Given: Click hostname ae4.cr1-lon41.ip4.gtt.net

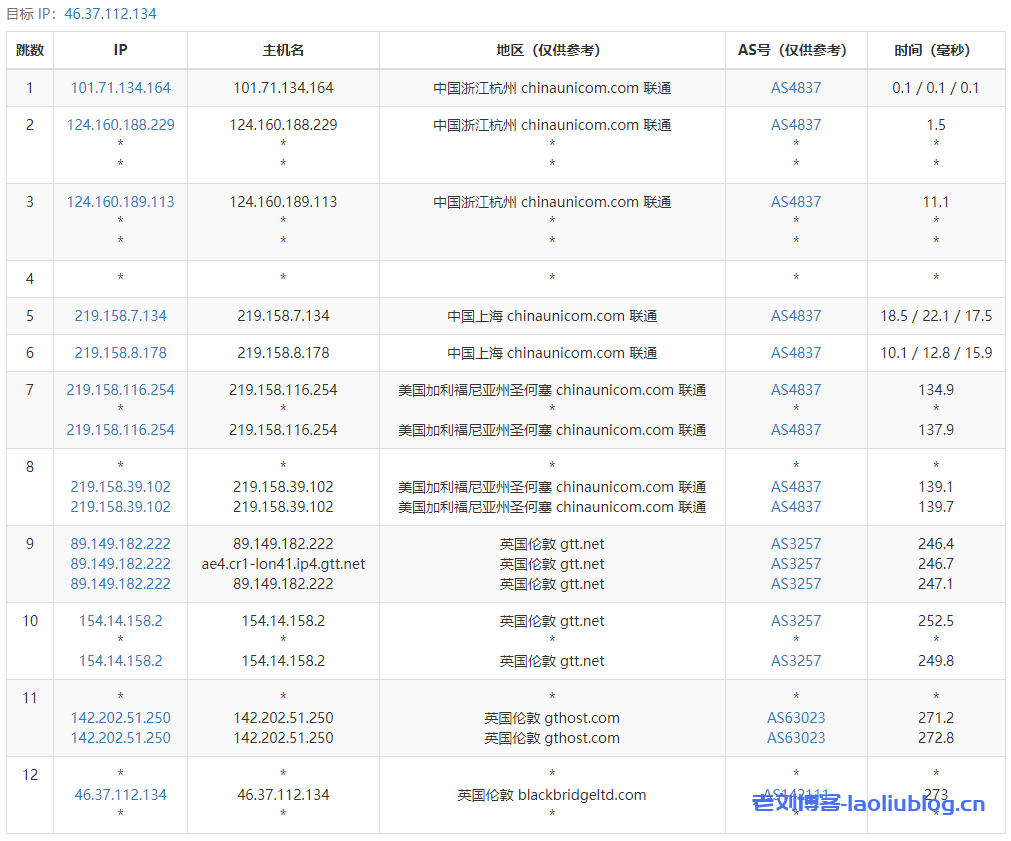Looking at the screenshot, I should 283,564.
